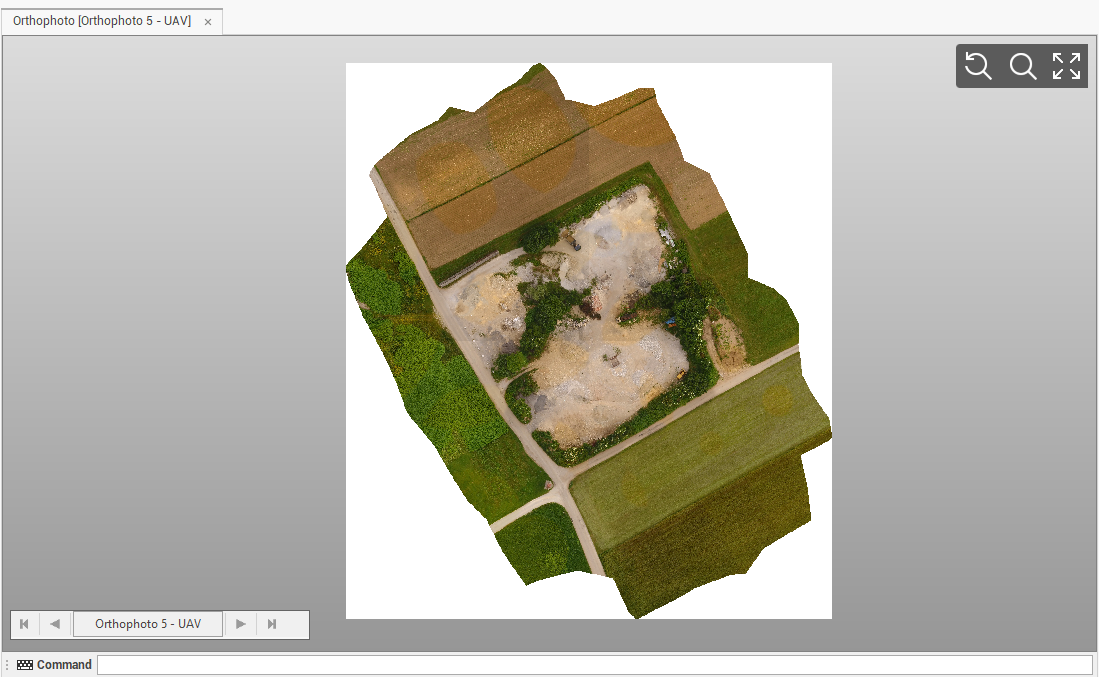Screen dimensions: 1099x677
Task: Advance to the next layout page
Action: click(240, 624)
